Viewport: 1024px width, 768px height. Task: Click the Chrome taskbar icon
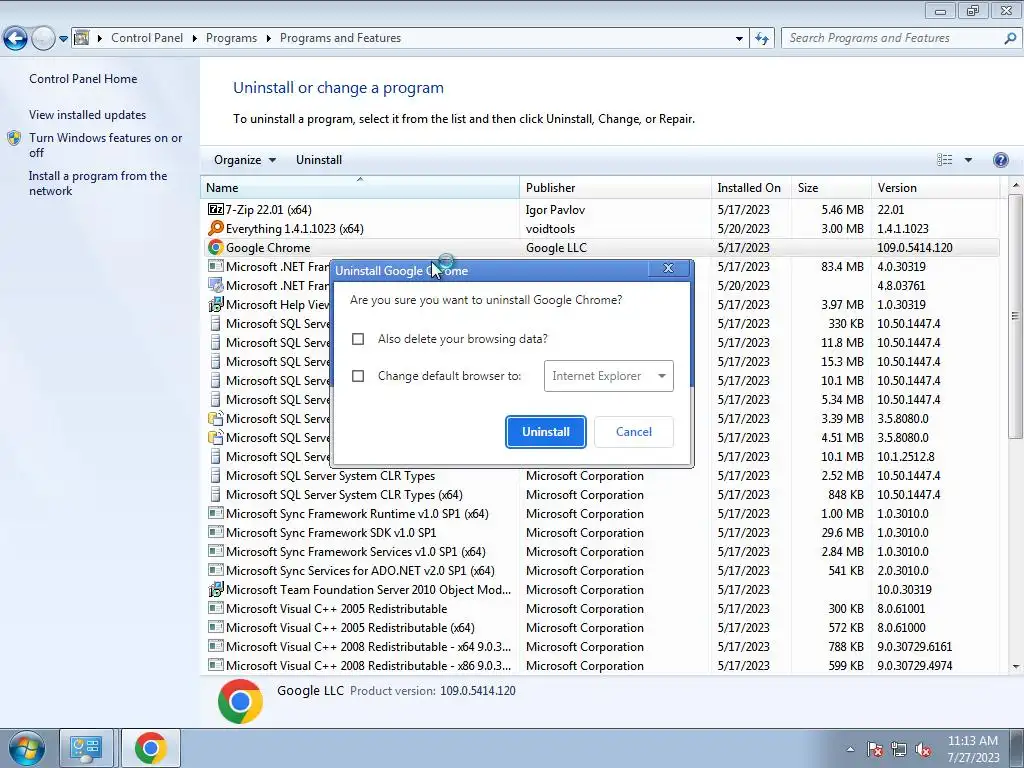151,748
